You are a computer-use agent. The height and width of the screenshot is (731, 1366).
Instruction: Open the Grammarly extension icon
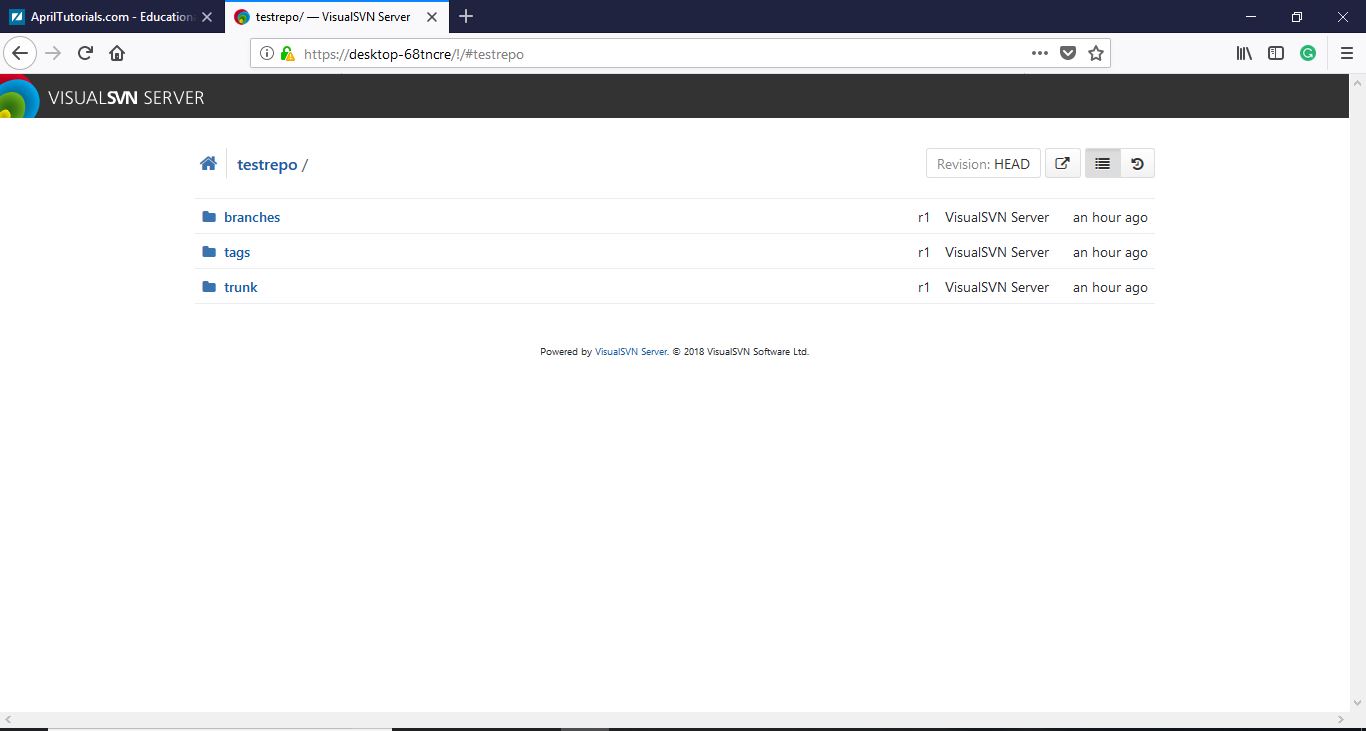point(1307,53)
